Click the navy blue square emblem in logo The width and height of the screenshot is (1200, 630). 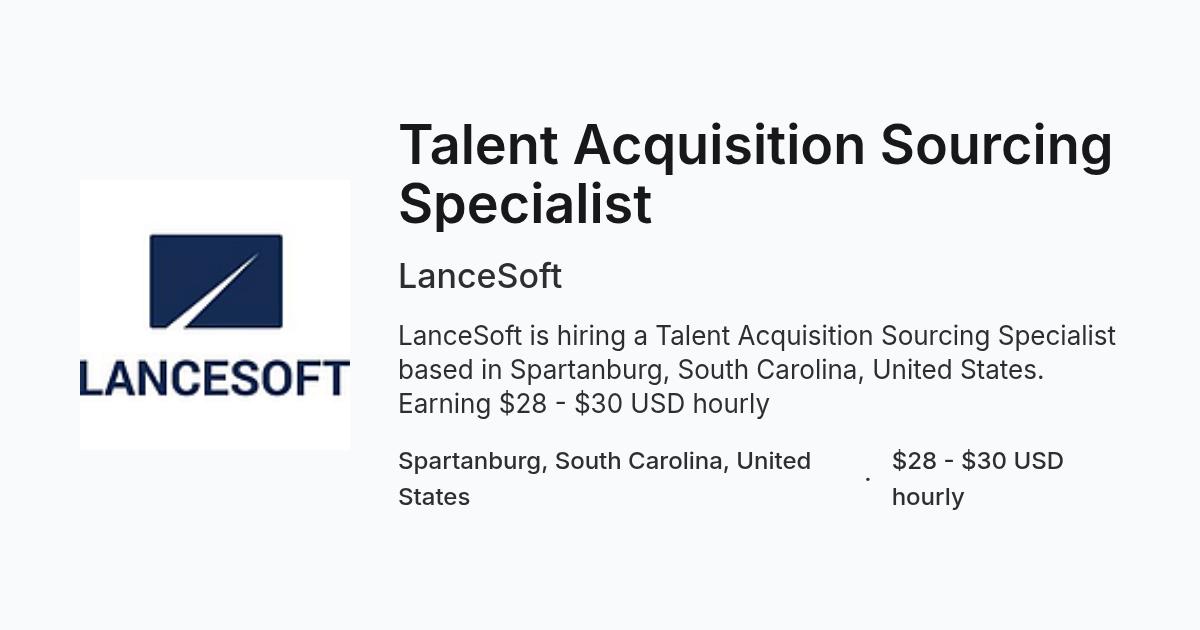click(216, 281)
